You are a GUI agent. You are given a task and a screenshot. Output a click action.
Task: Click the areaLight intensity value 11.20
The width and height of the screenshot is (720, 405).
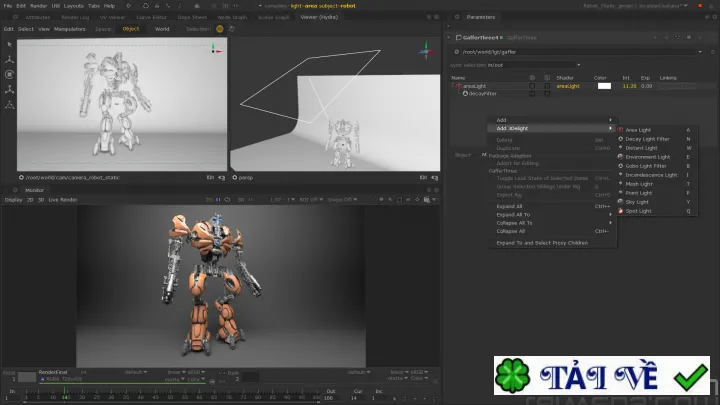(629, 86)
